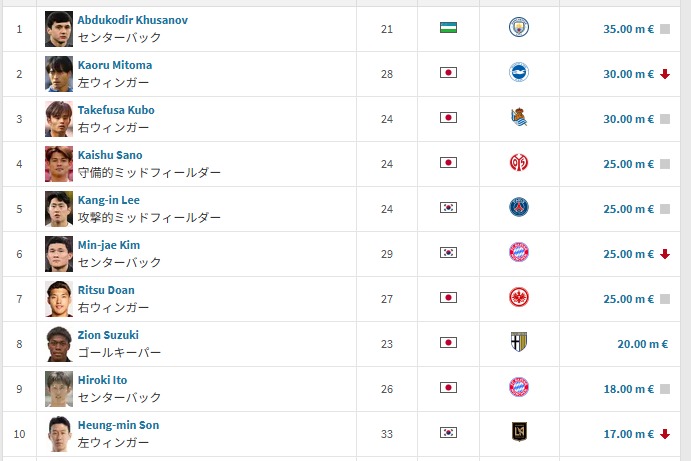The image size is (691, 461).
Task: Open Heung-min Son's player profile link
Action: [x=118, y=425]
